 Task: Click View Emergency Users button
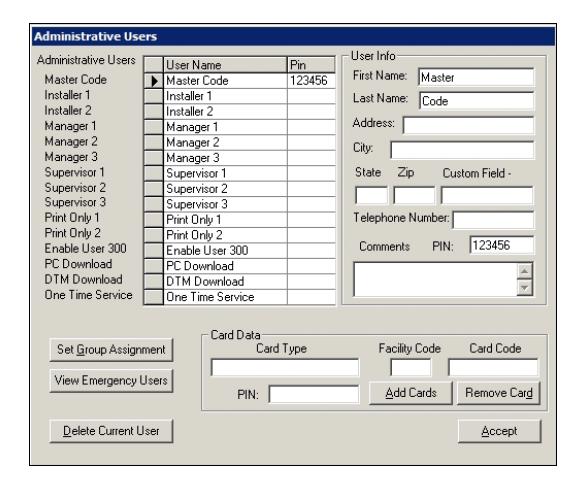pyautogui.click(x=111, y=380)
